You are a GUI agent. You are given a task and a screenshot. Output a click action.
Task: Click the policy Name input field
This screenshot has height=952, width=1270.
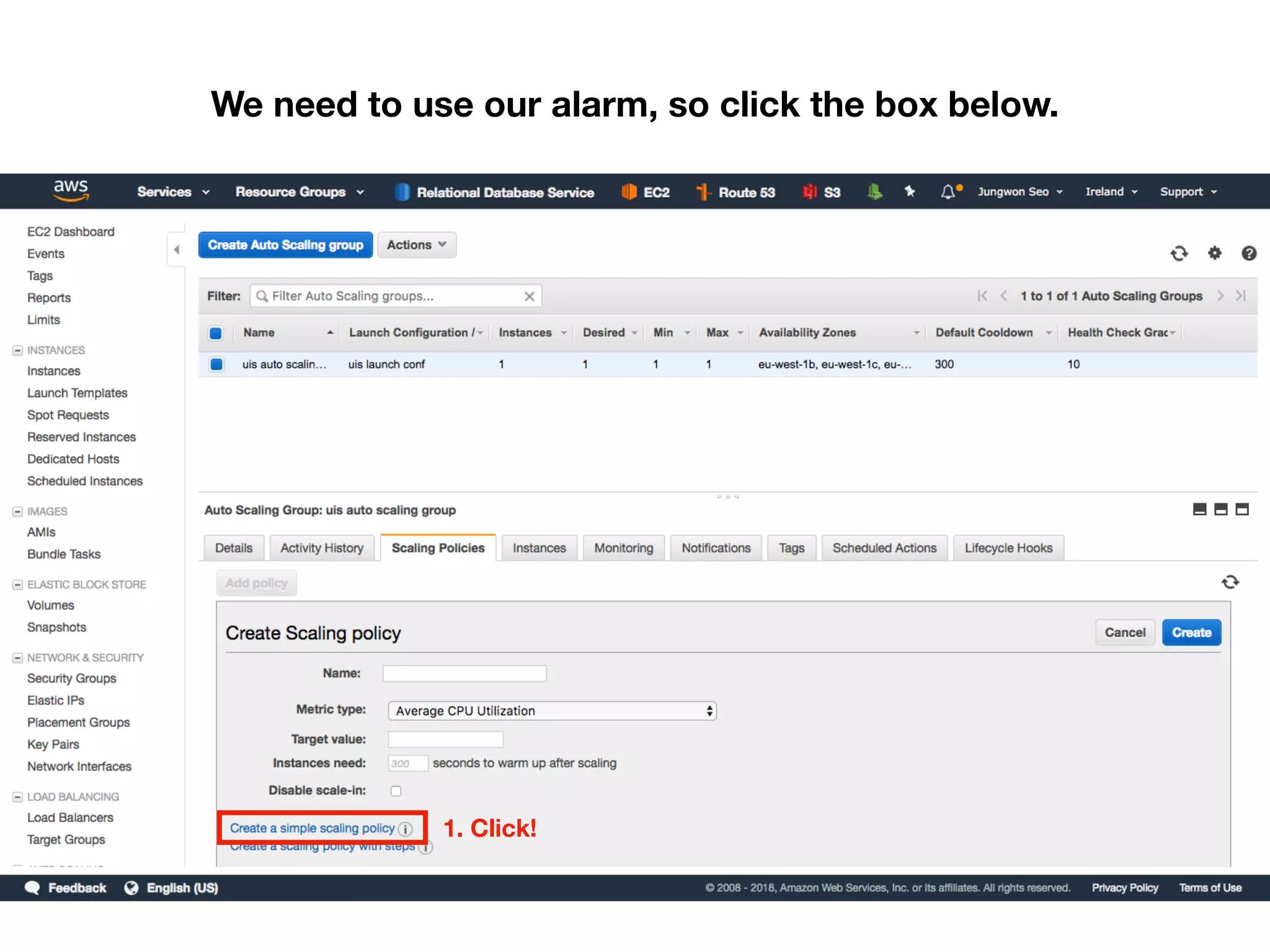(x=464, y=673)
